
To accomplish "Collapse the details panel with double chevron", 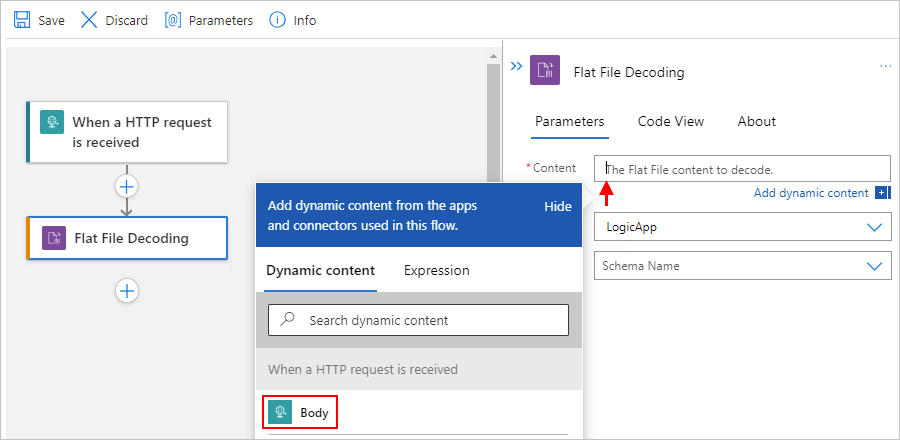I will (x=516, y=66).
